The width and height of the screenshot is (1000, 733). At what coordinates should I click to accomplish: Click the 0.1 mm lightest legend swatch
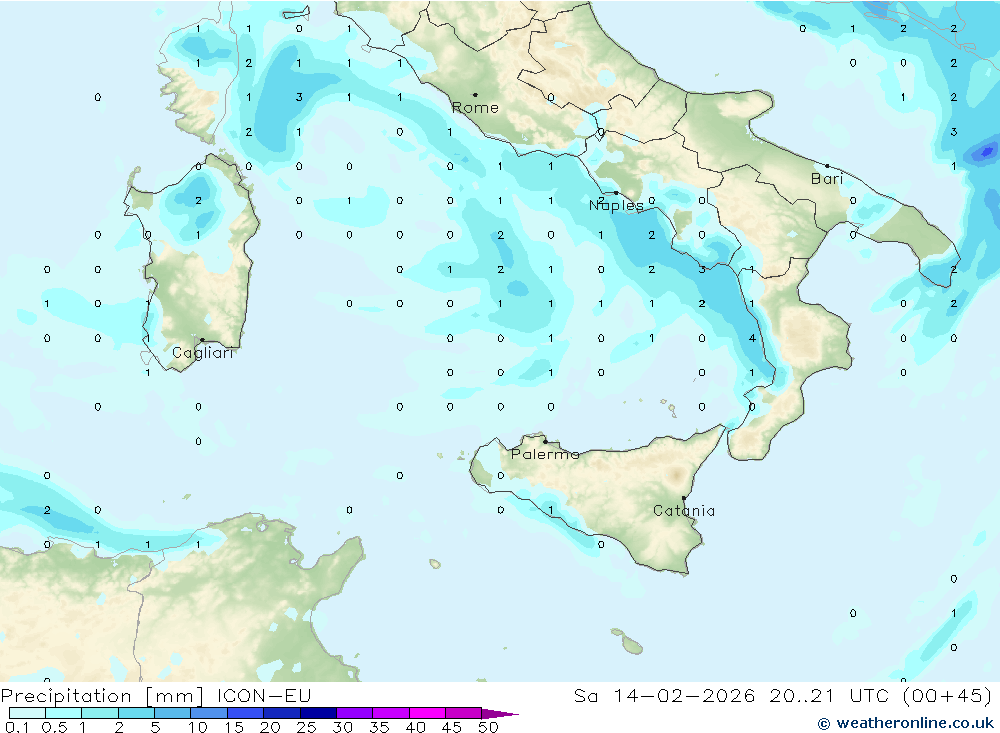[27, 713]
